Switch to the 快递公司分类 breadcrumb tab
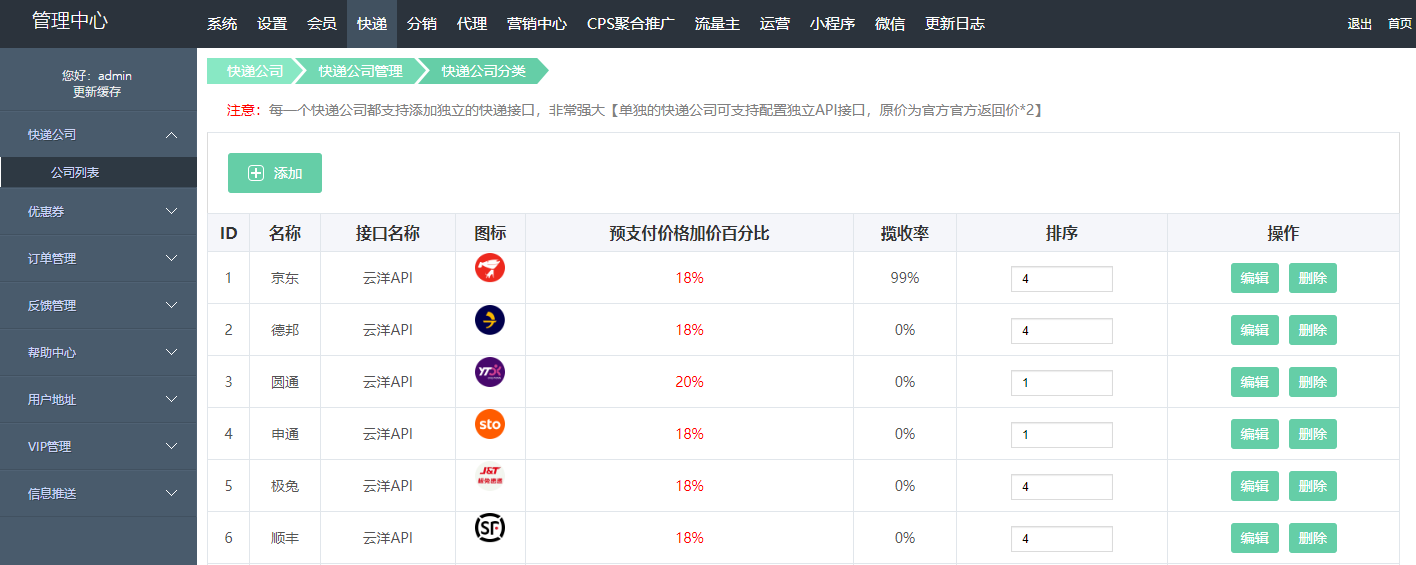1416x565 pixels. 483,71
